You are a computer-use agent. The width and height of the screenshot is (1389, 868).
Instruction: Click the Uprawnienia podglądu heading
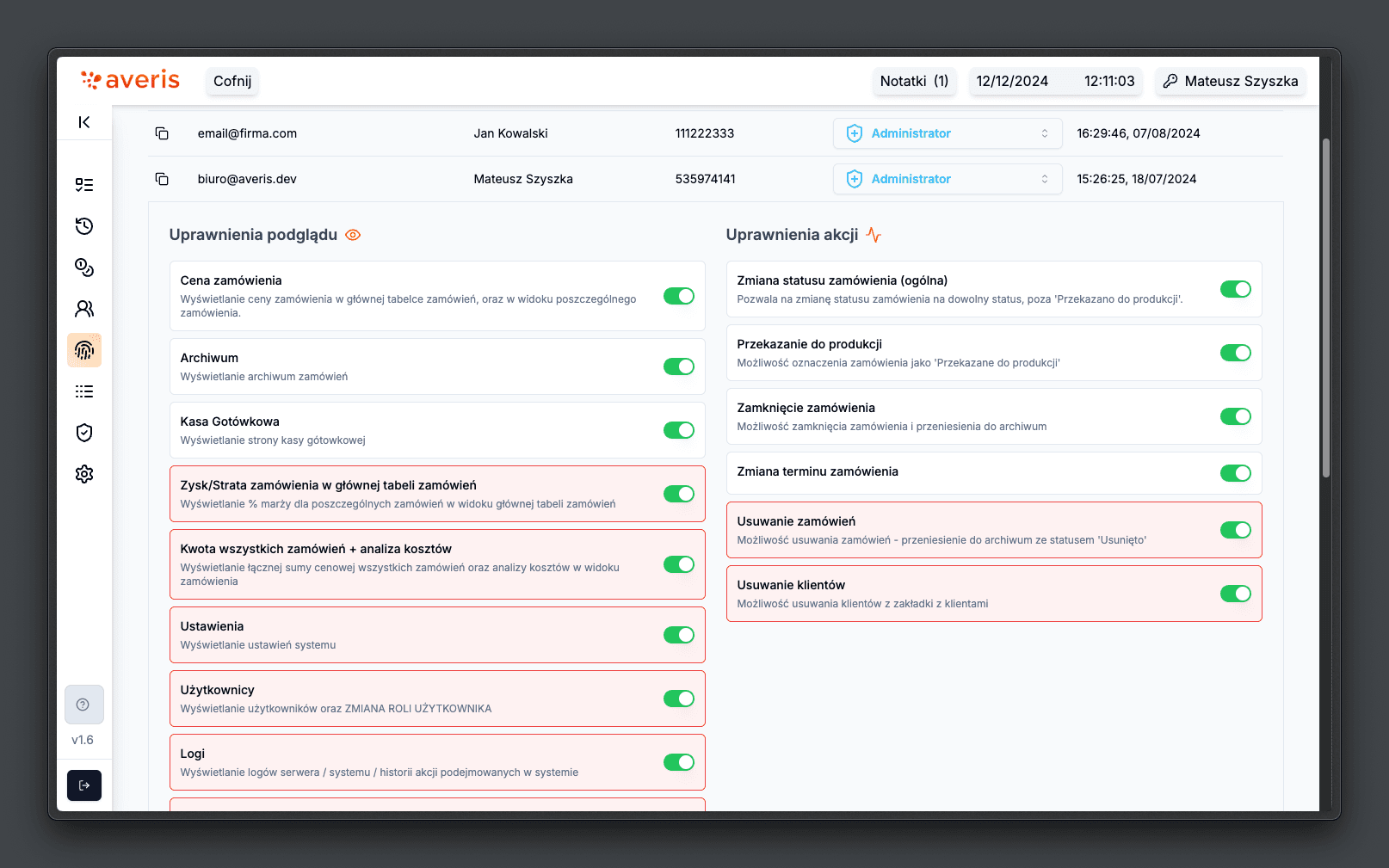pos(253,235)
